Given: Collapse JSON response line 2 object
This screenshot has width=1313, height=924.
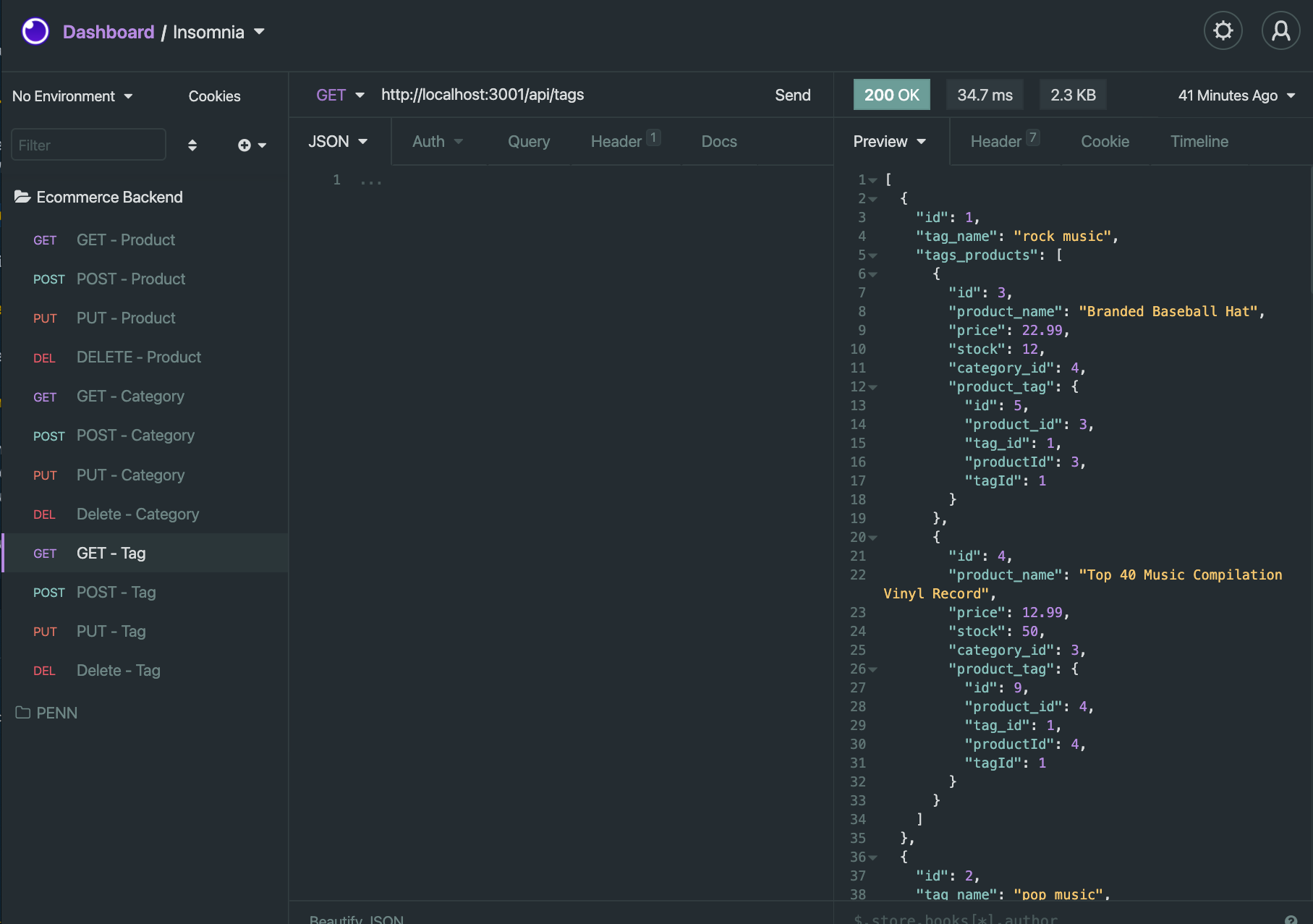Looking at the screenshot, I should pyautogui.click(x=872, y=199).
